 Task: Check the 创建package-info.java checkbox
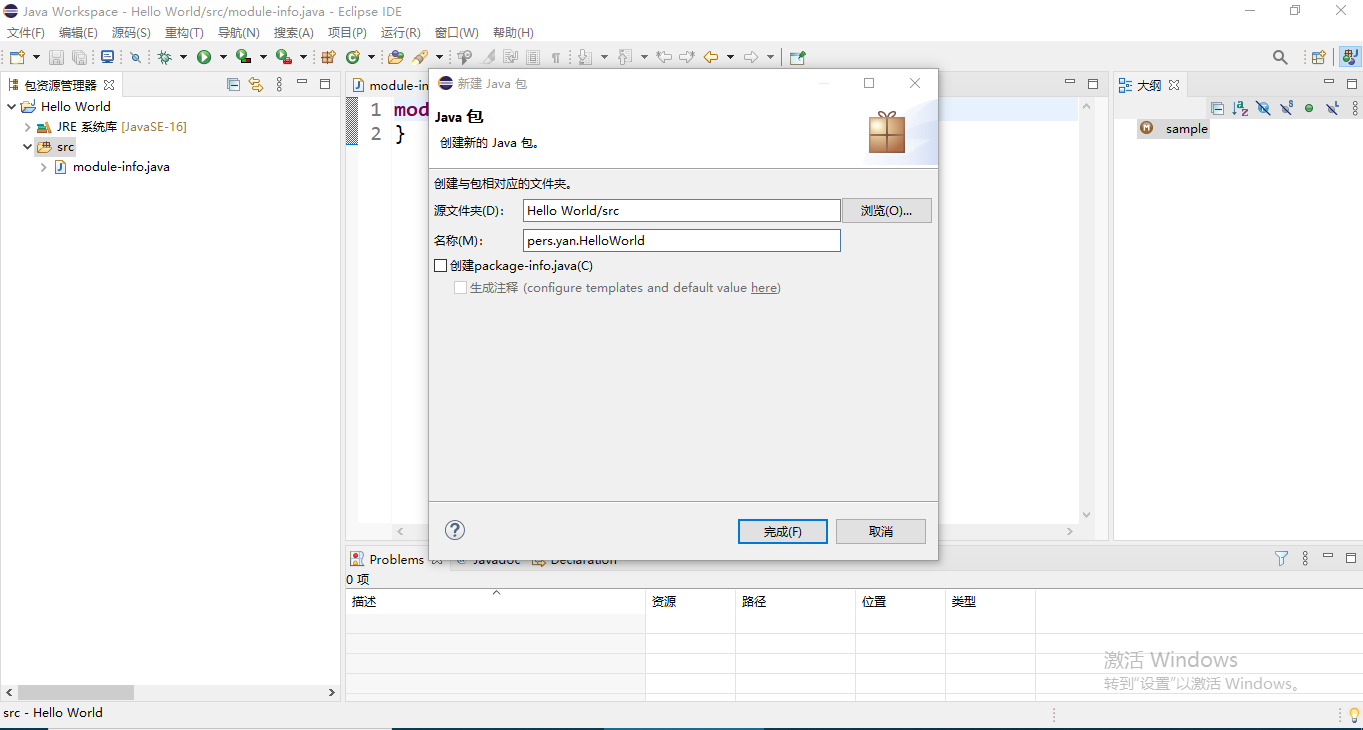click(x=440, y=266)
